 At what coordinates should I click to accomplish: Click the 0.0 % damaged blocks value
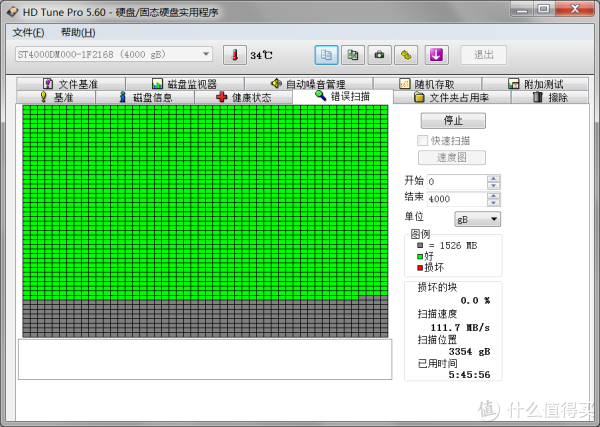(475, 300)
